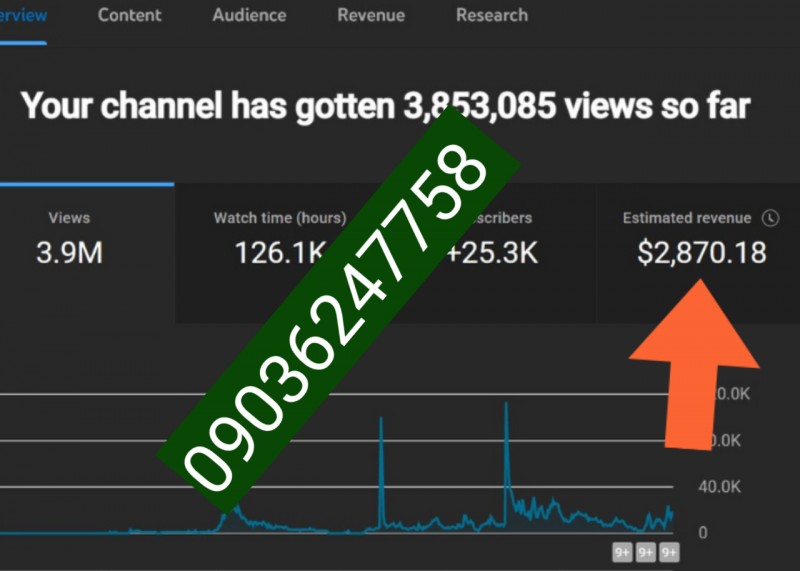Click the leftmost 9+ video marker

coord(622,552)
